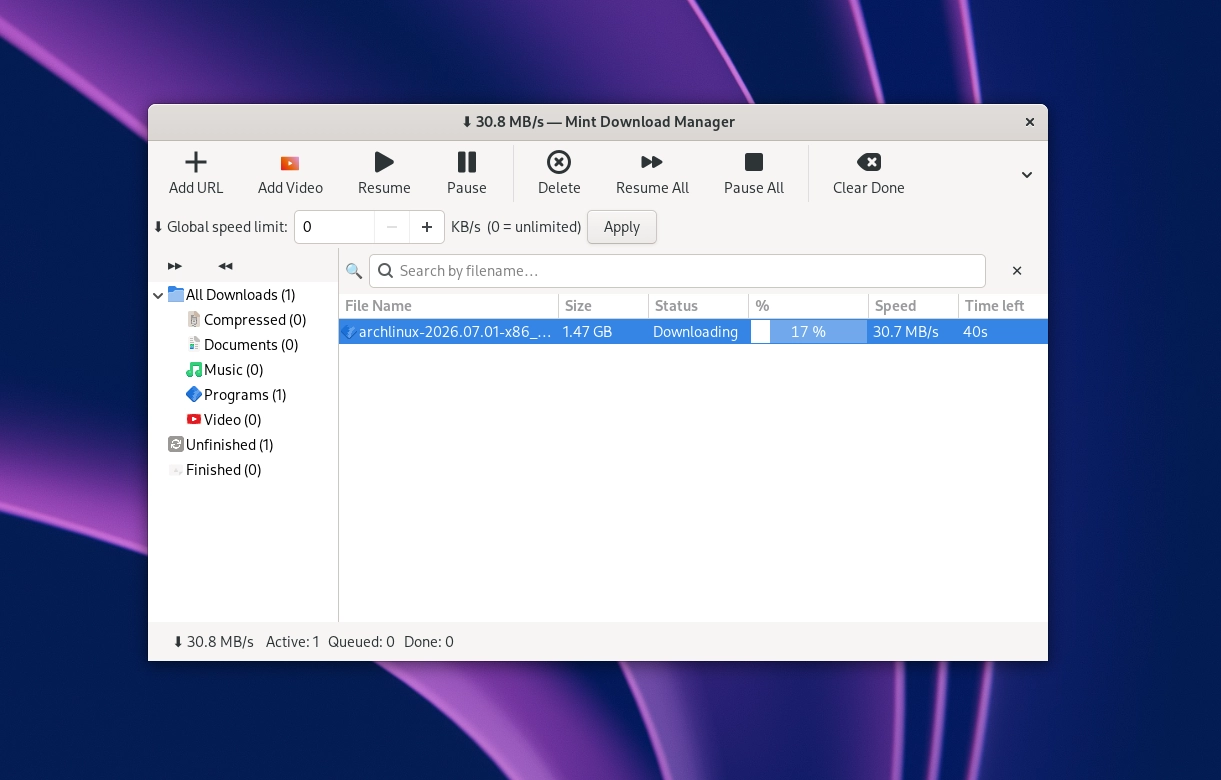
Task: Sort by the % column header
Action: coord(808,306)
